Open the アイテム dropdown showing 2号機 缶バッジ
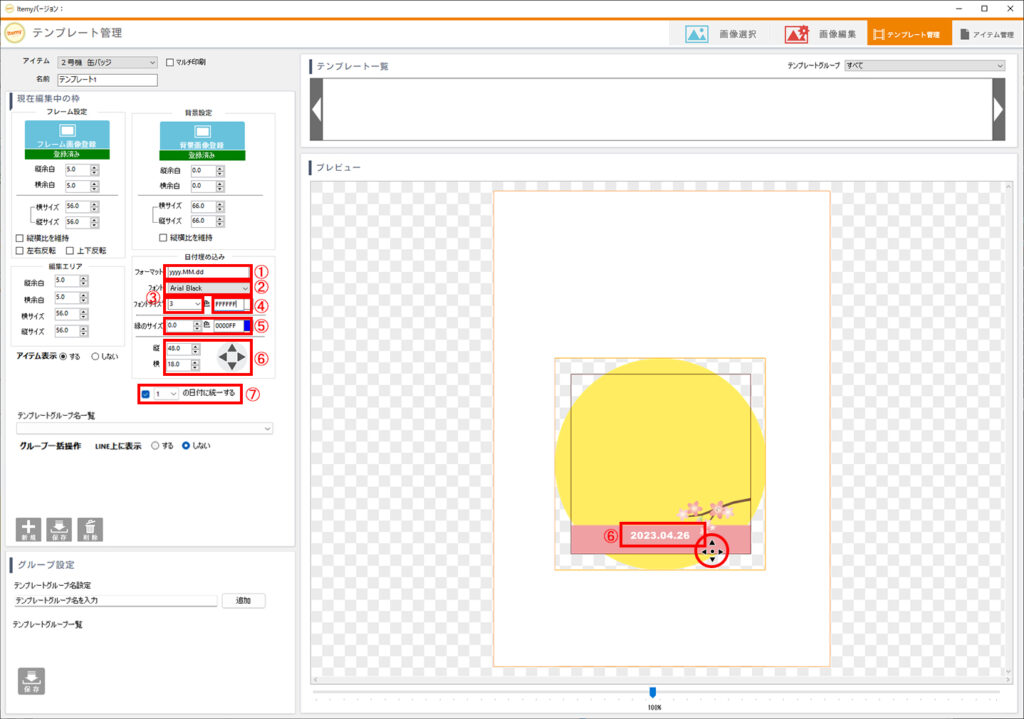The width and height of the screenshot is (1024, 719). tap(107, 62)
